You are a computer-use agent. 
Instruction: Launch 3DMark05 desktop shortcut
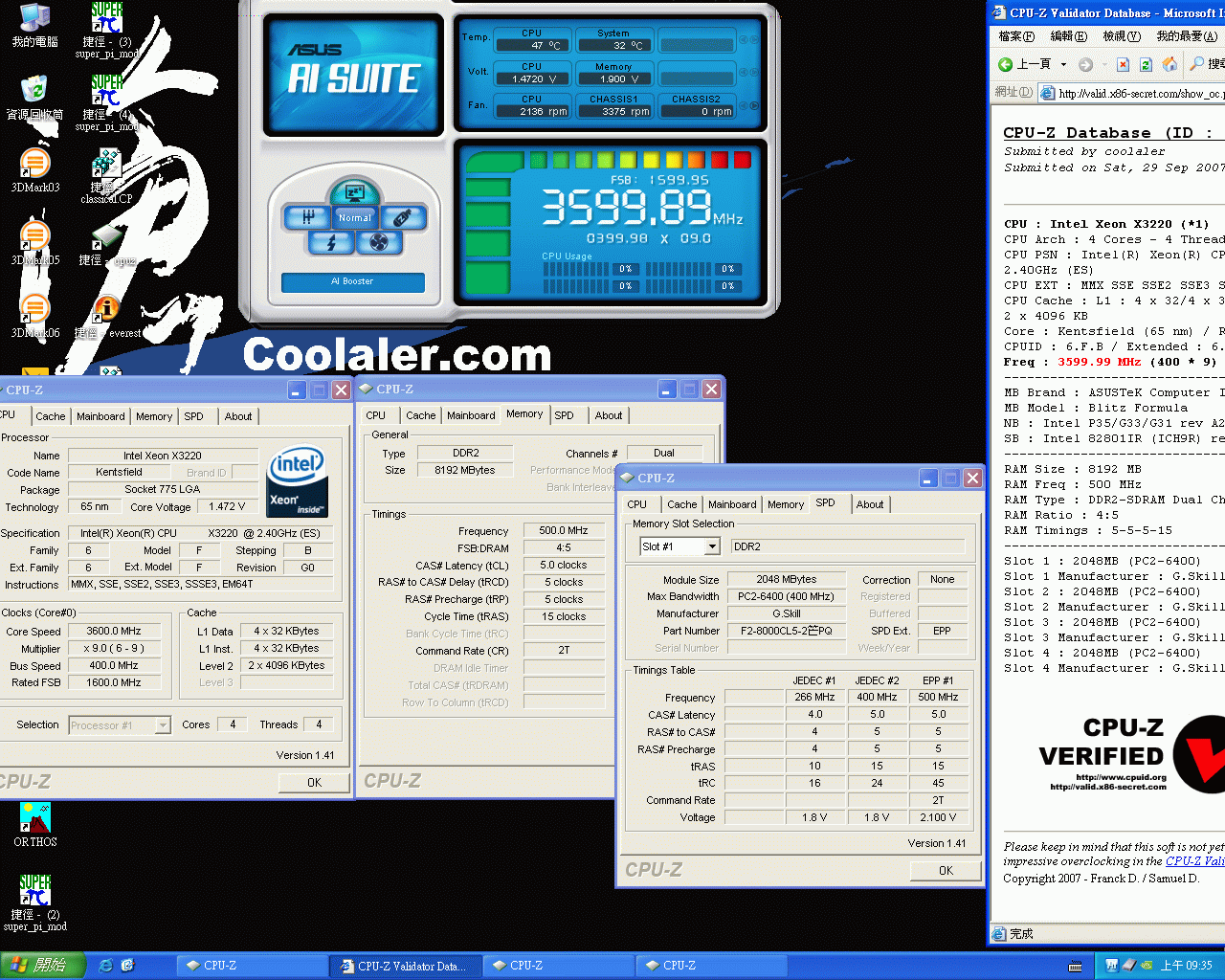[35, 244]
